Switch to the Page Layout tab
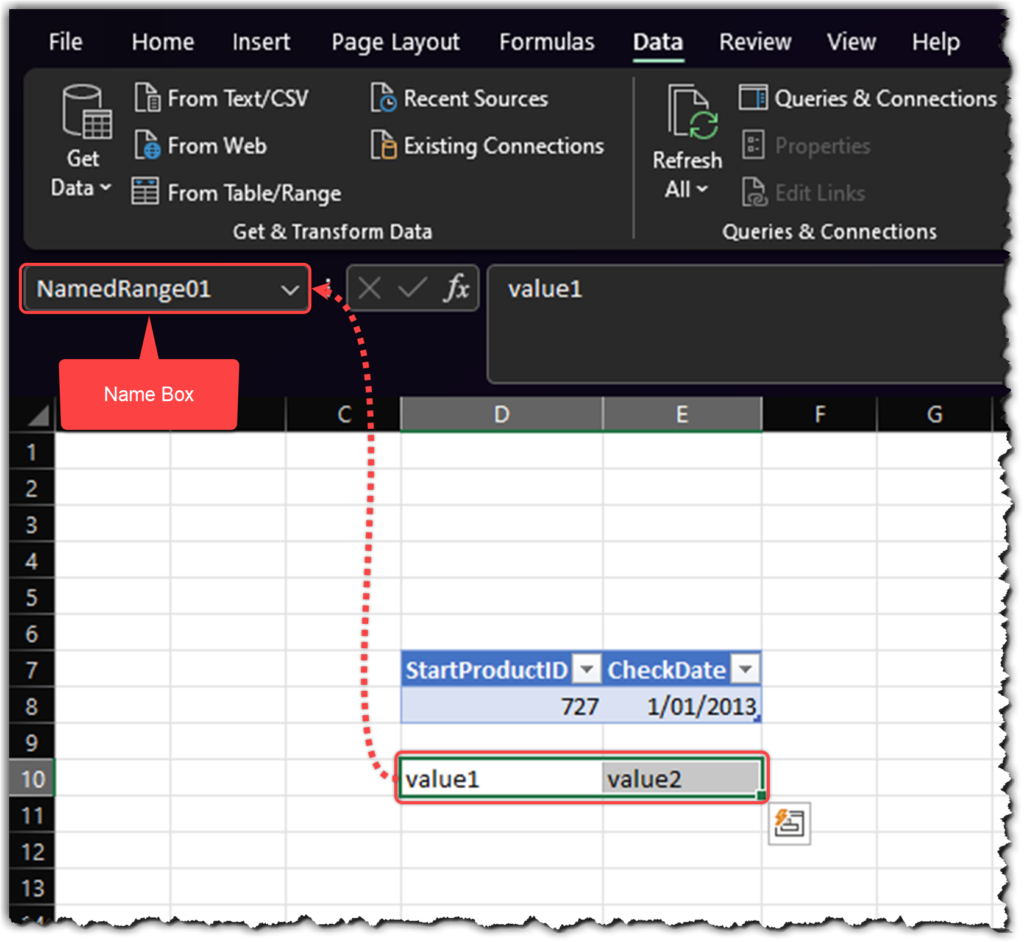This screenshot has height=942, width=1024. [x=395, y=42]
